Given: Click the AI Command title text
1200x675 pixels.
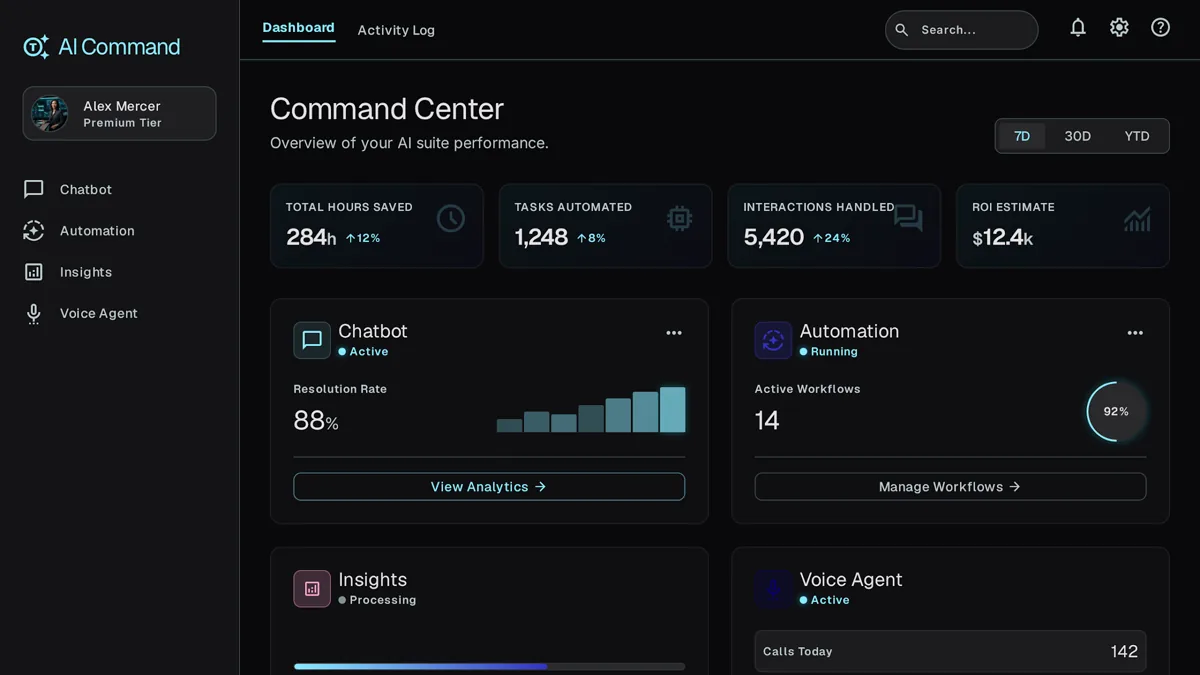Looking at the screenshot, I should (x=119, y=47).
